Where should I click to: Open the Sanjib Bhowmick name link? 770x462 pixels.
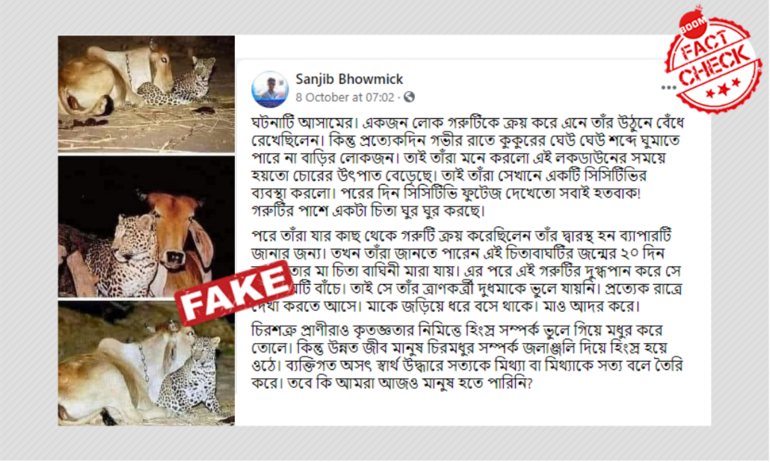click(x=349, y=79)
